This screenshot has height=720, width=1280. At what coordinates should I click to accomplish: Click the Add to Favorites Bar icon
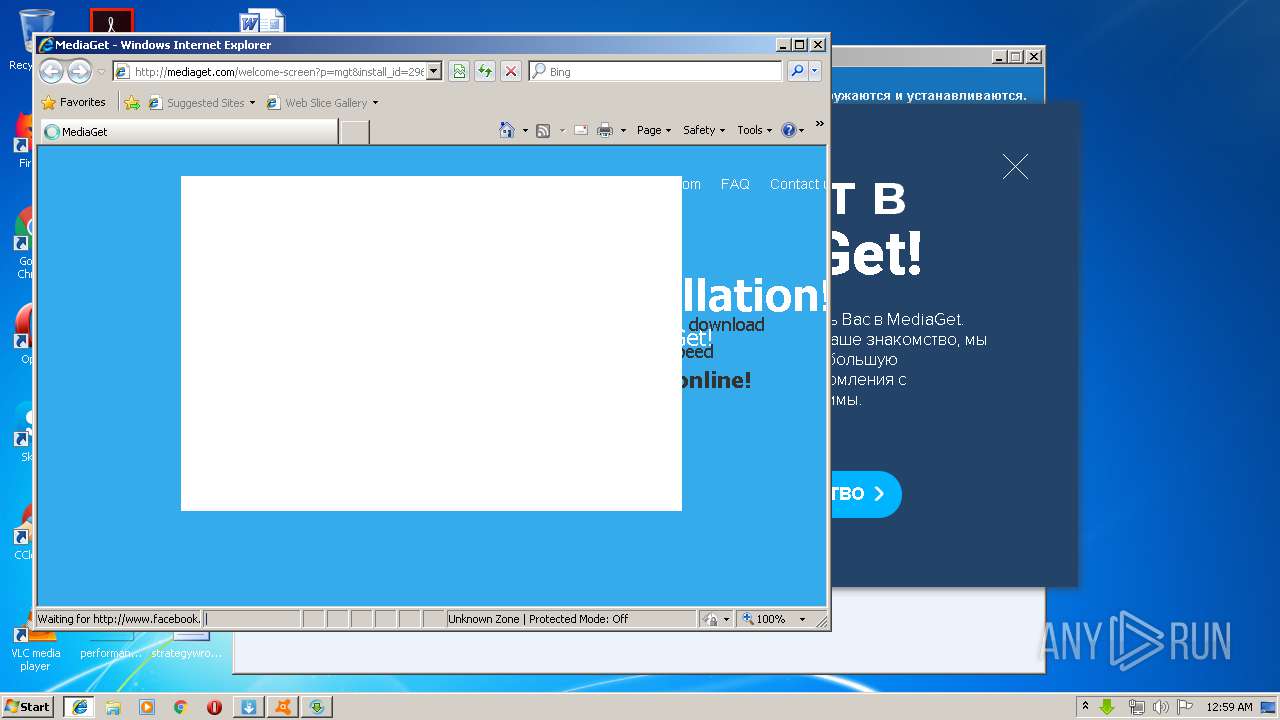coord(132,102)
